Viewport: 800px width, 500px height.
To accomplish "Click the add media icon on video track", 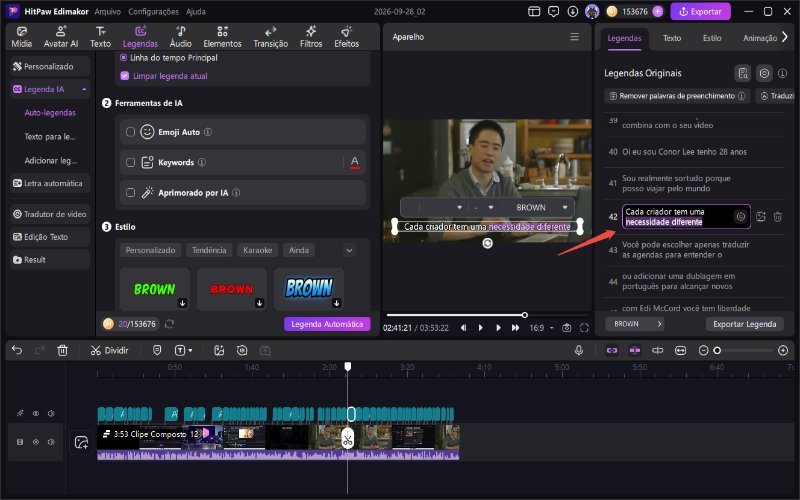I will (81, 442).
